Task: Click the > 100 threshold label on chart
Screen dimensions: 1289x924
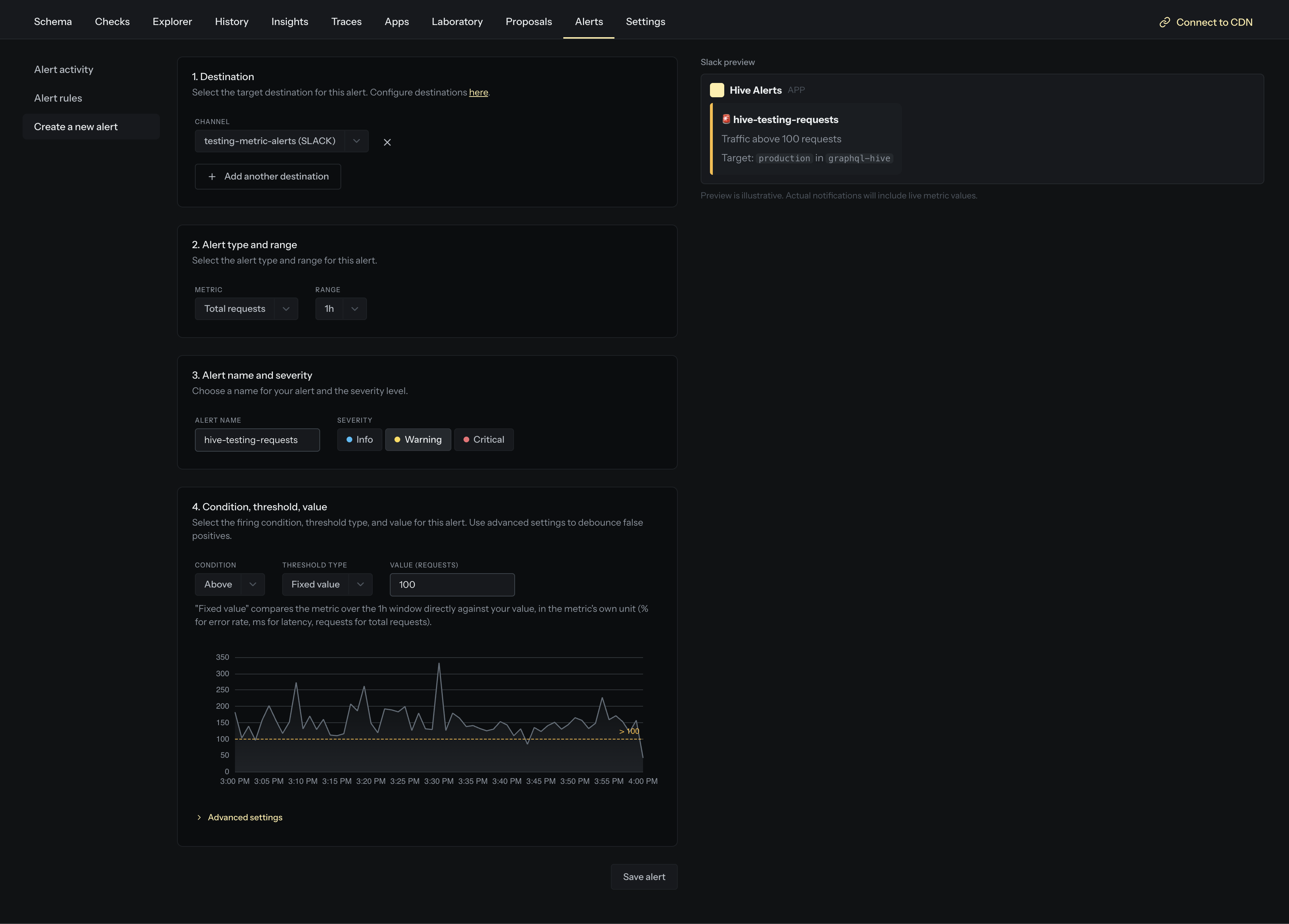Action: tap(629, 731)
